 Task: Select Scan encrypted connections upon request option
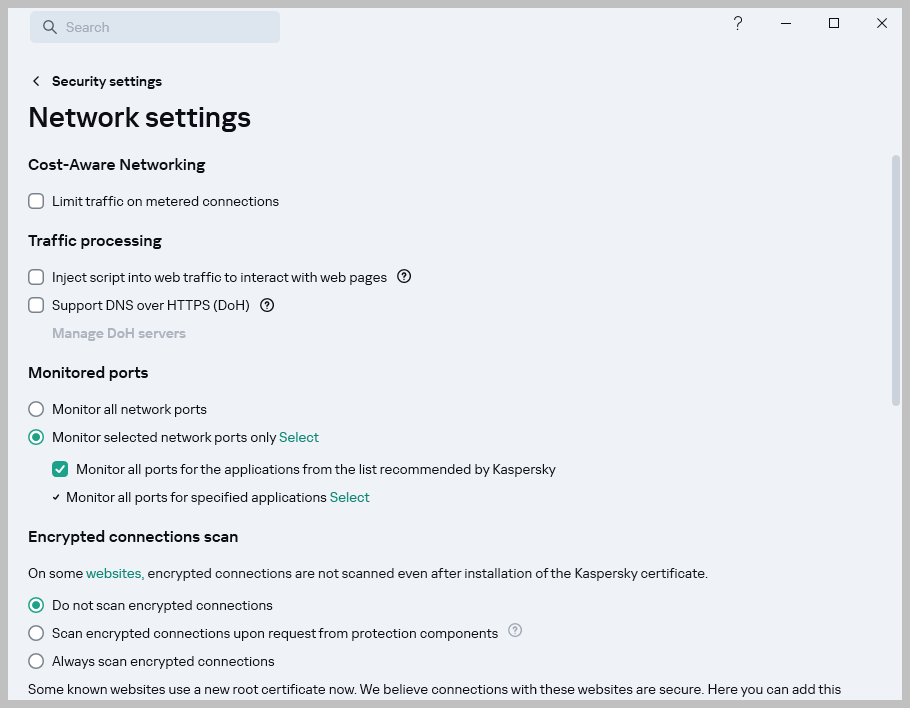pos(36,633)
